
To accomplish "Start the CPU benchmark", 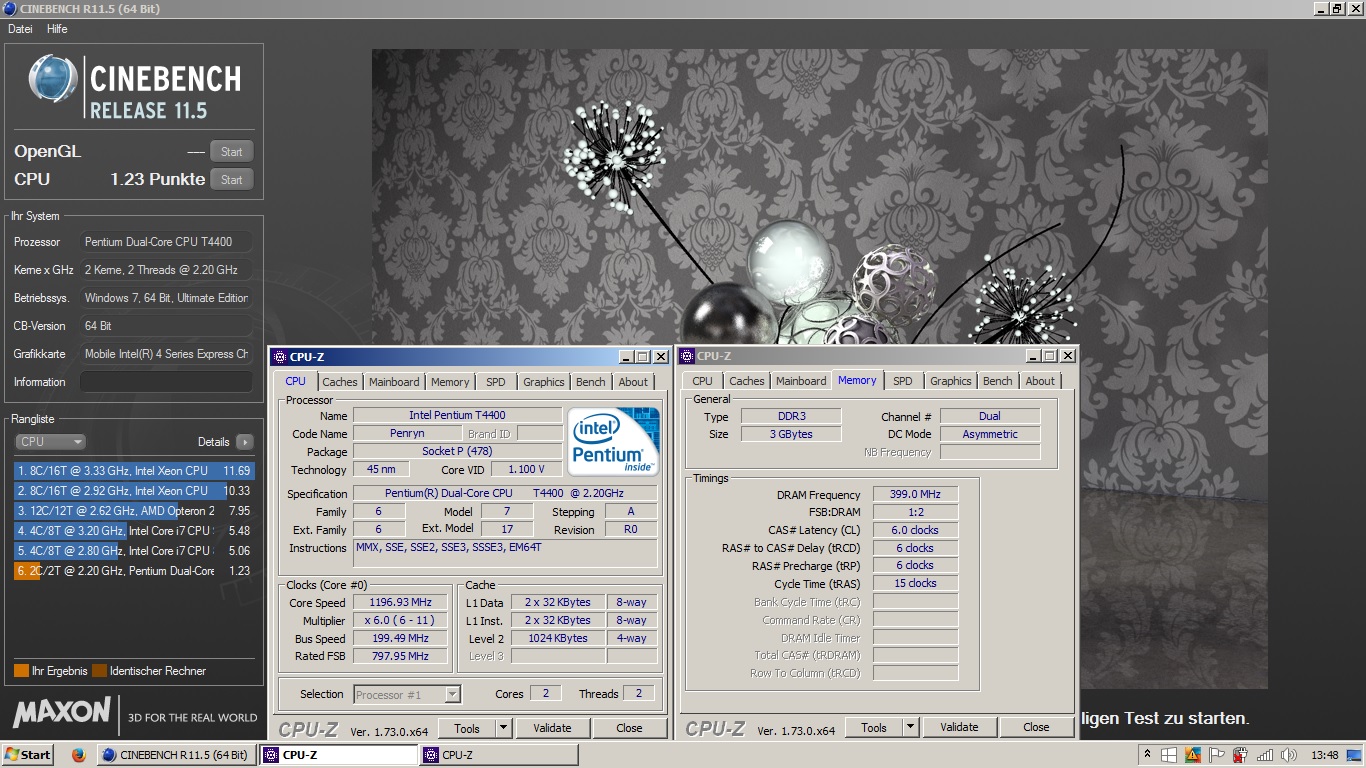I will (231, 180).
